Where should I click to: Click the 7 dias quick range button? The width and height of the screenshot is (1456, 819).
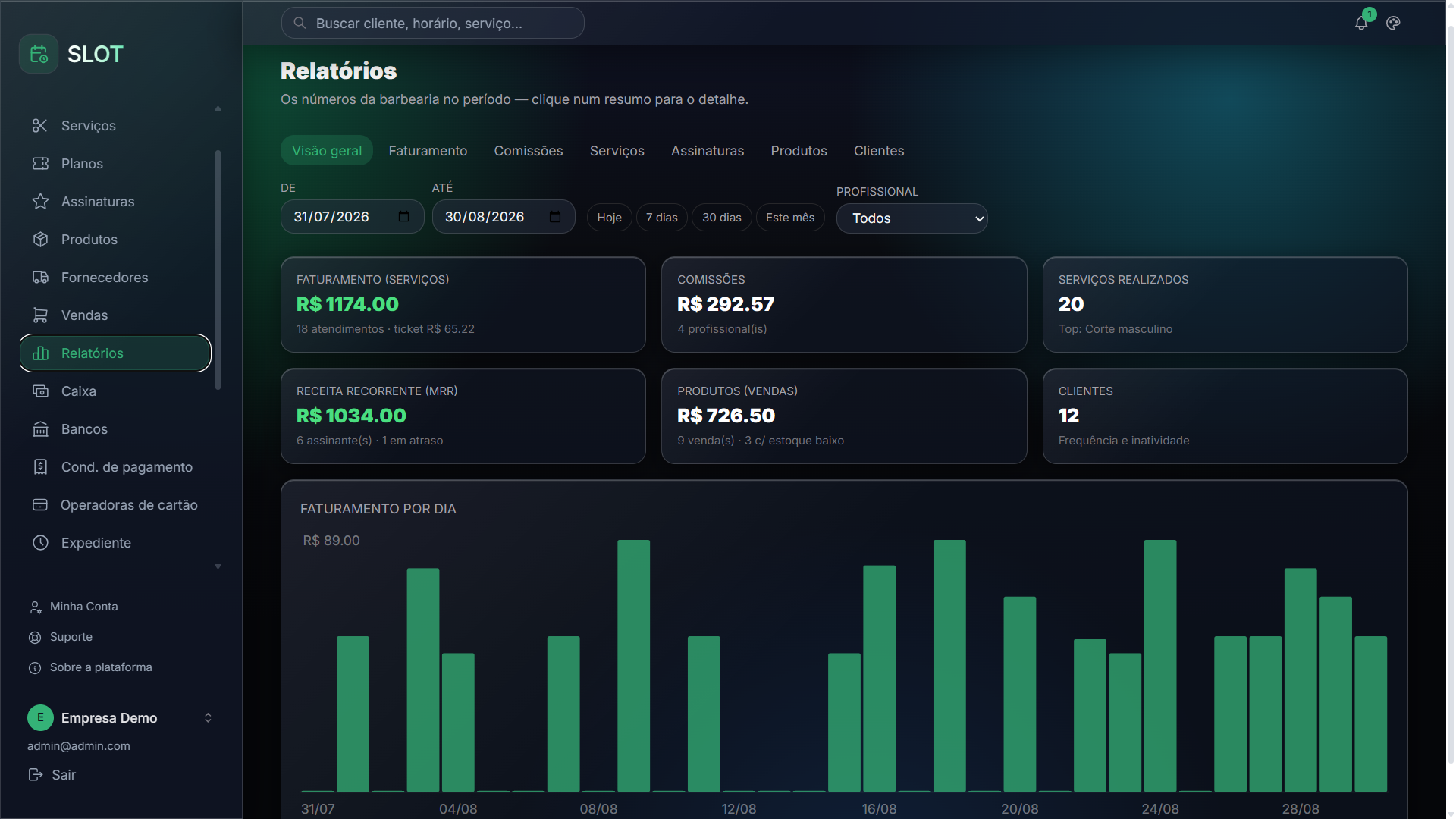(x=662, y=218)
